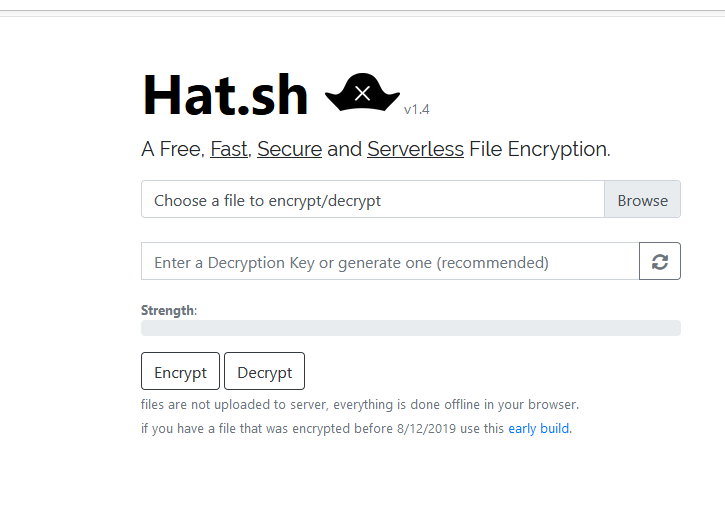The height and width of the screenshot is (521, 725).
Task: Click the underlined word Fast
Action: 229,150
